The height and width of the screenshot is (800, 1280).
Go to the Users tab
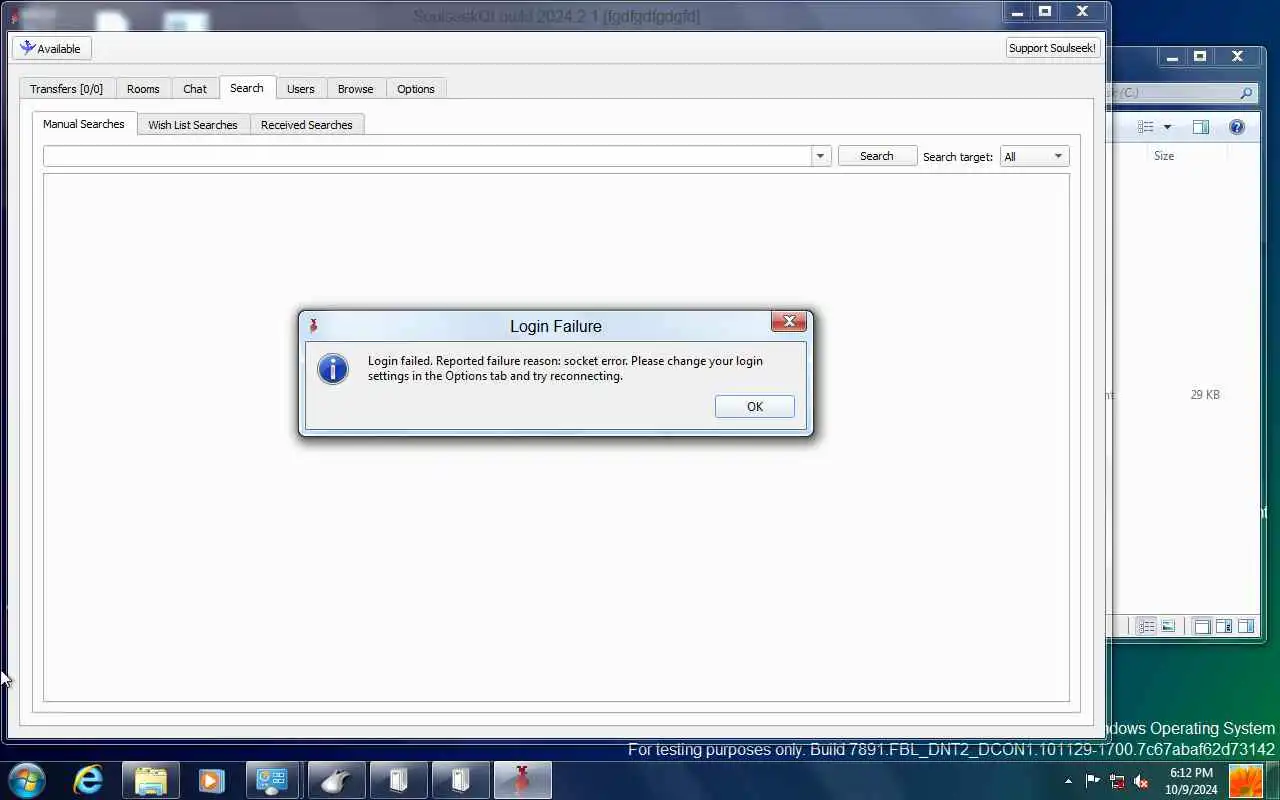[x=301, y=89]
